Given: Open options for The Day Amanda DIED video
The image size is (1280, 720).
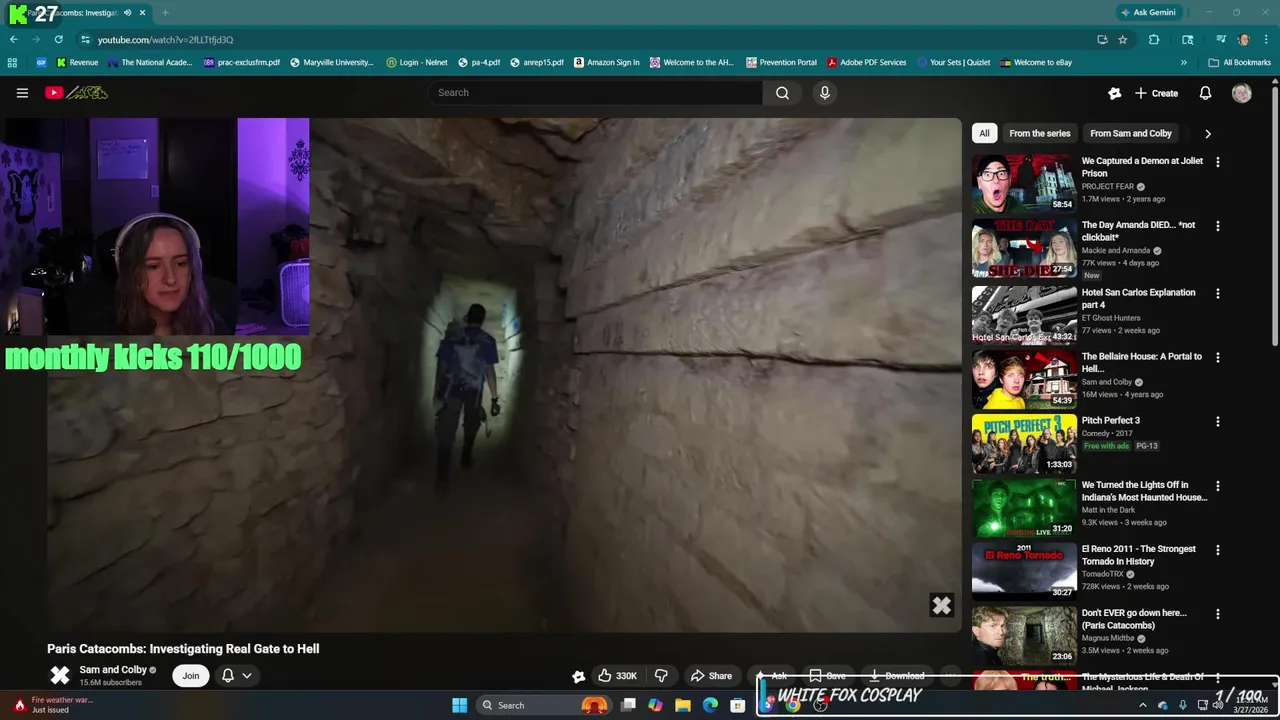Looking at the screenshot, I should [1217, 226].
